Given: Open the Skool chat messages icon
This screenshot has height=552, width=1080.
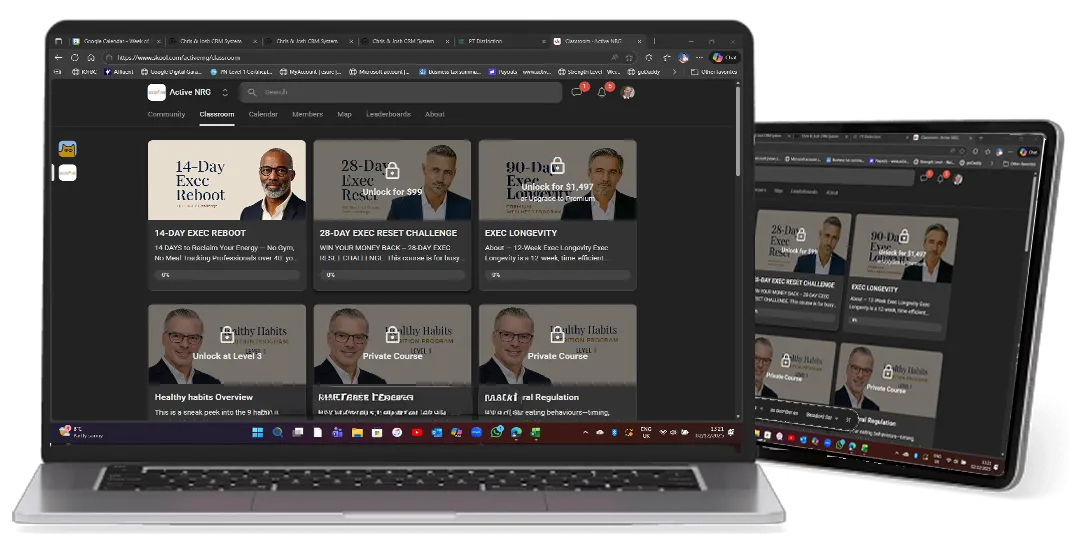Looking at the screenshot, I should coord(577,92).
